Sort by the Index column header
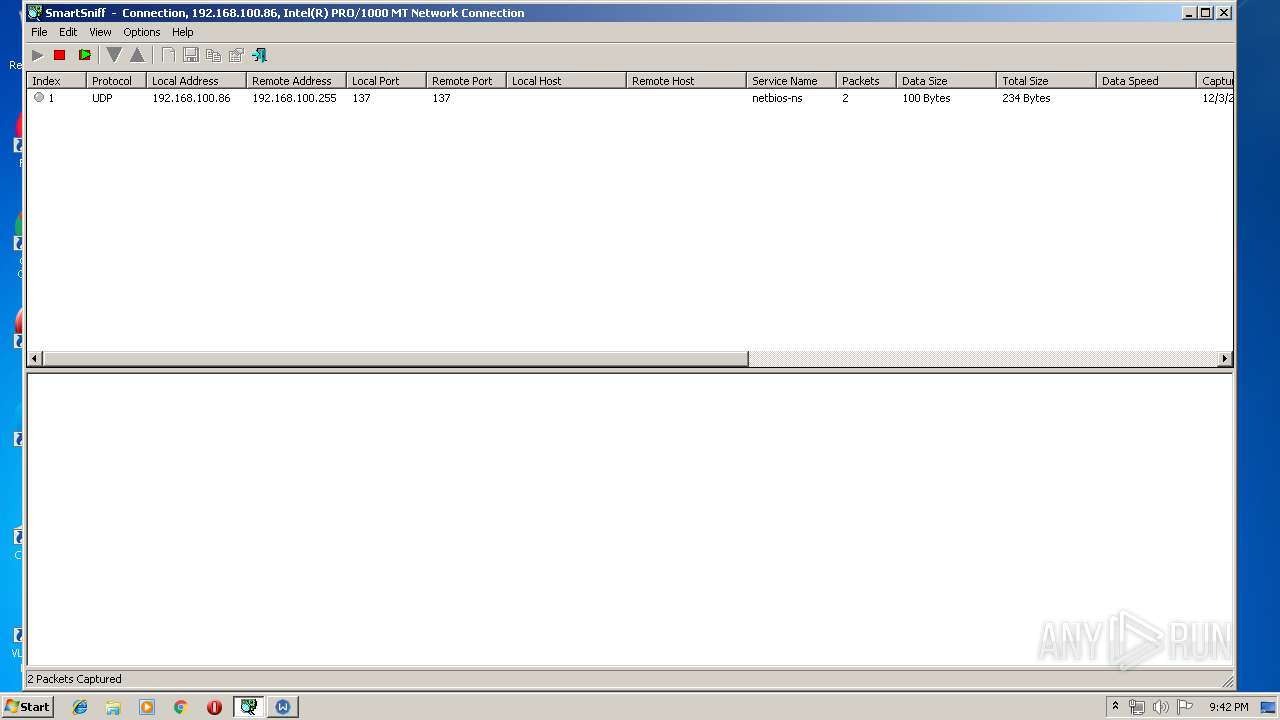1280x720 pixels. [x=56, y=81]
